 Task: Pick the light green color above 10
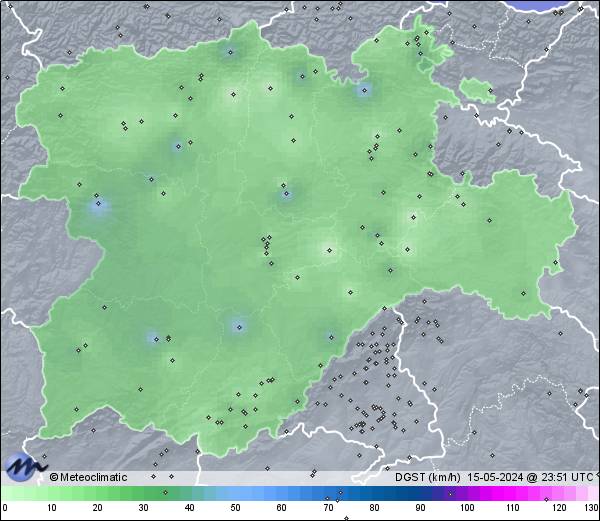(52, 493)
